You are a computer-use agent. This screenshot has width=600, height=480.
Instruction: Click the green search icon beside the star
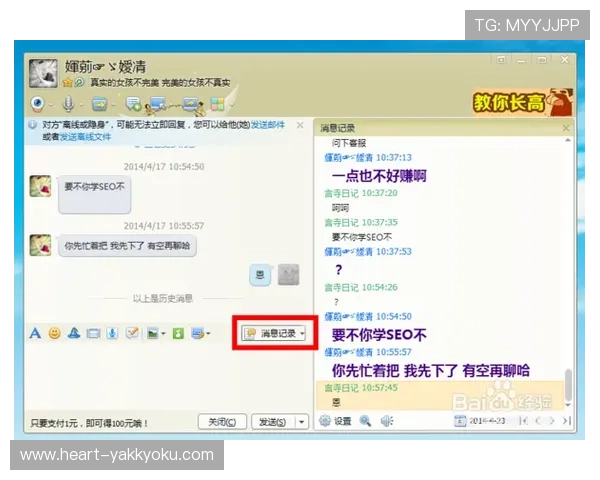click(79, 82)
